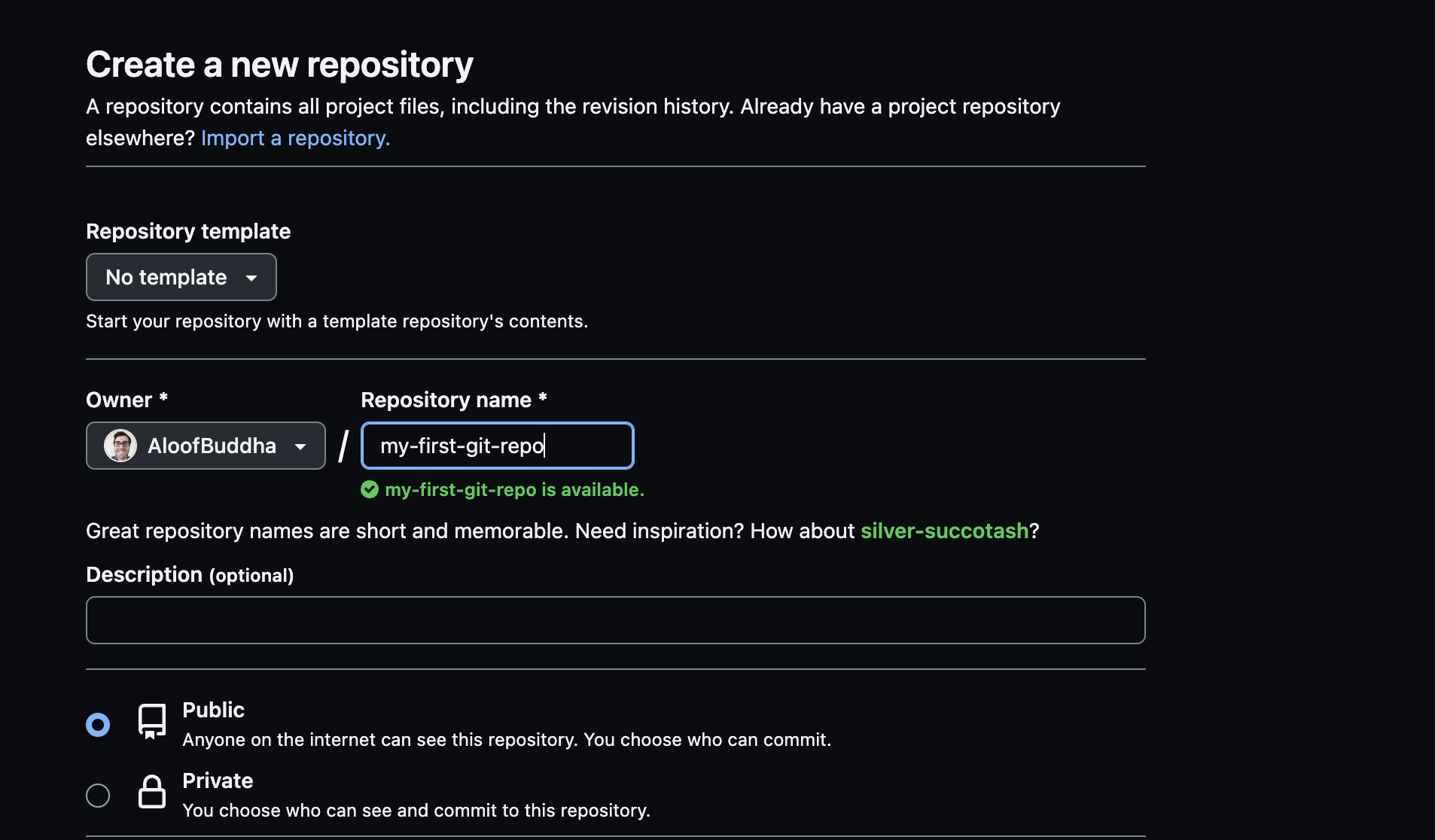Focus the Description input field
1435x840 pixels.
click(x=614, y=619)
